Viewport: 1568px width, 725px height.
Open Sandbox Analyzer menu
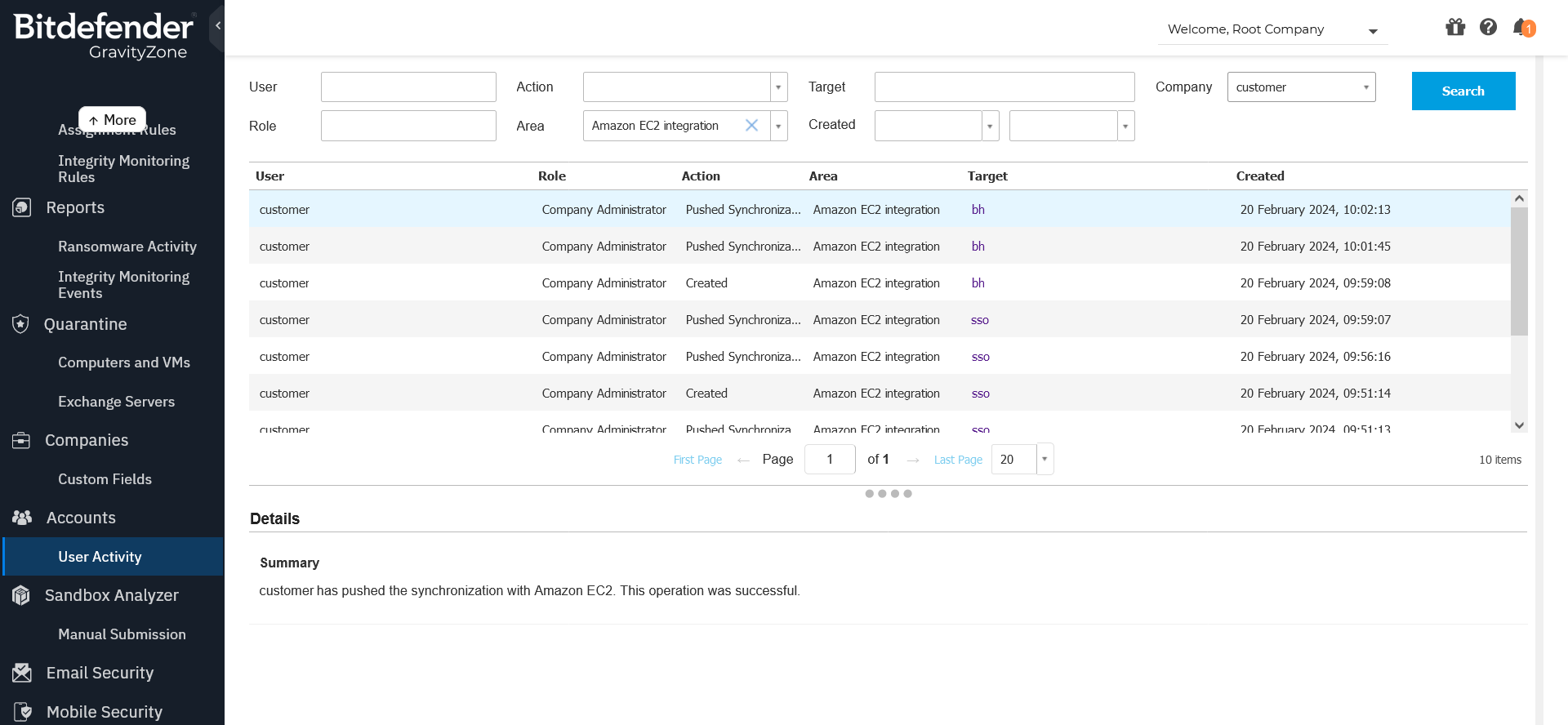click(112, 595)
